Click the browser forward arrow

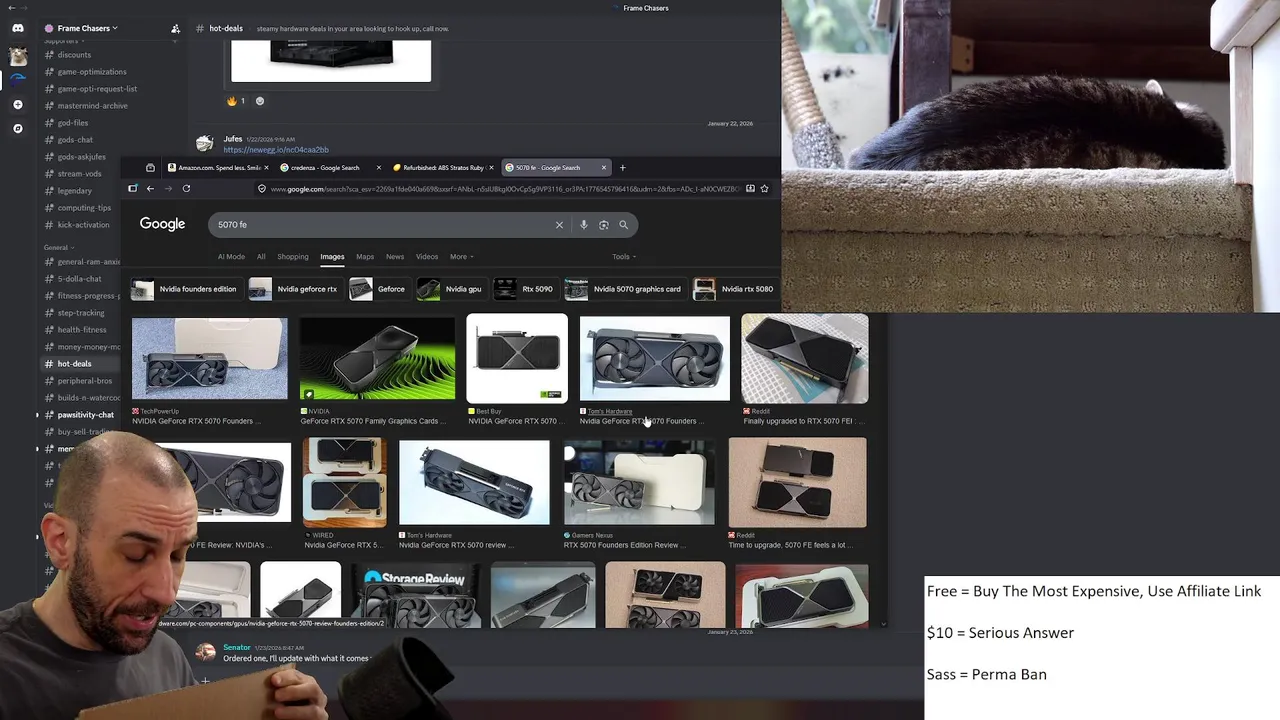click(x=168, y=188)
